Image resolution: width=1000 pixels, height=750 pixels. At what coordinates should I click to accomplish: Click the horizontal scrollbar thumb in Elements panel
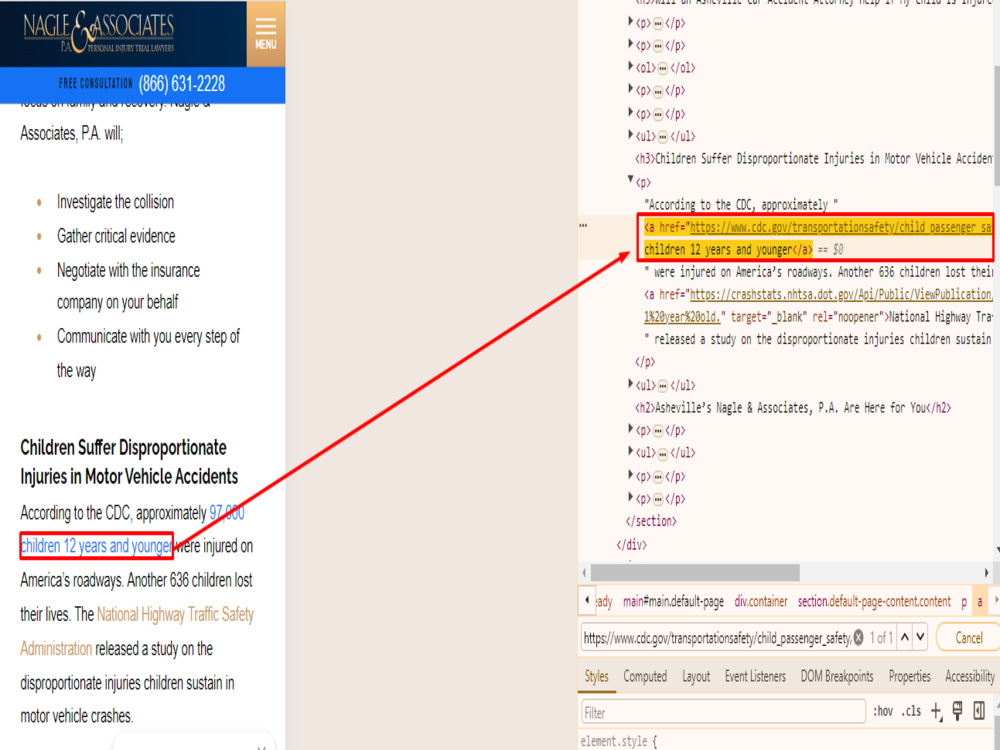tap(695, 572)
